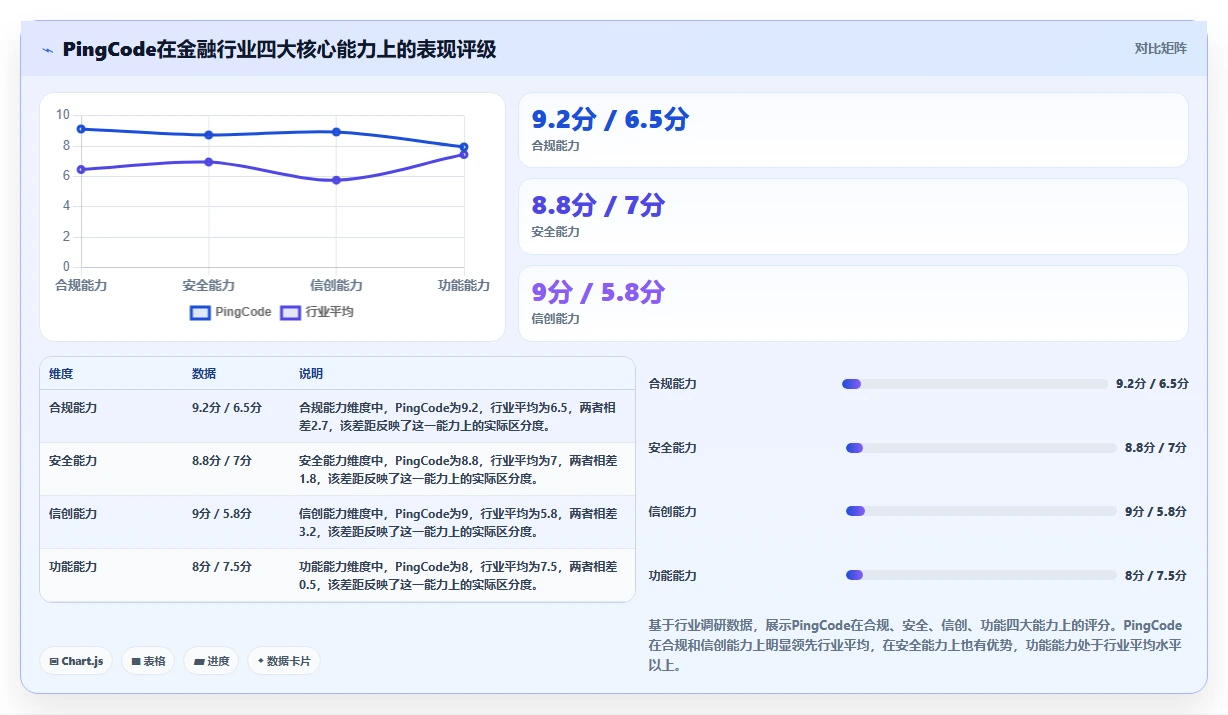Select the 进度 tag chip
Viewport: 1228px width, 715px height.
click(211, 661)
